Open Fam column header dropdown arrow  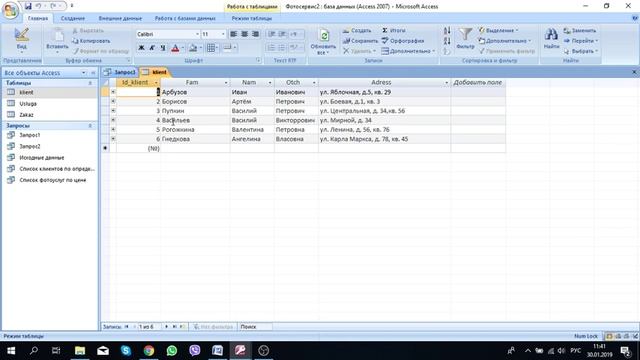(x=226, y=83)
